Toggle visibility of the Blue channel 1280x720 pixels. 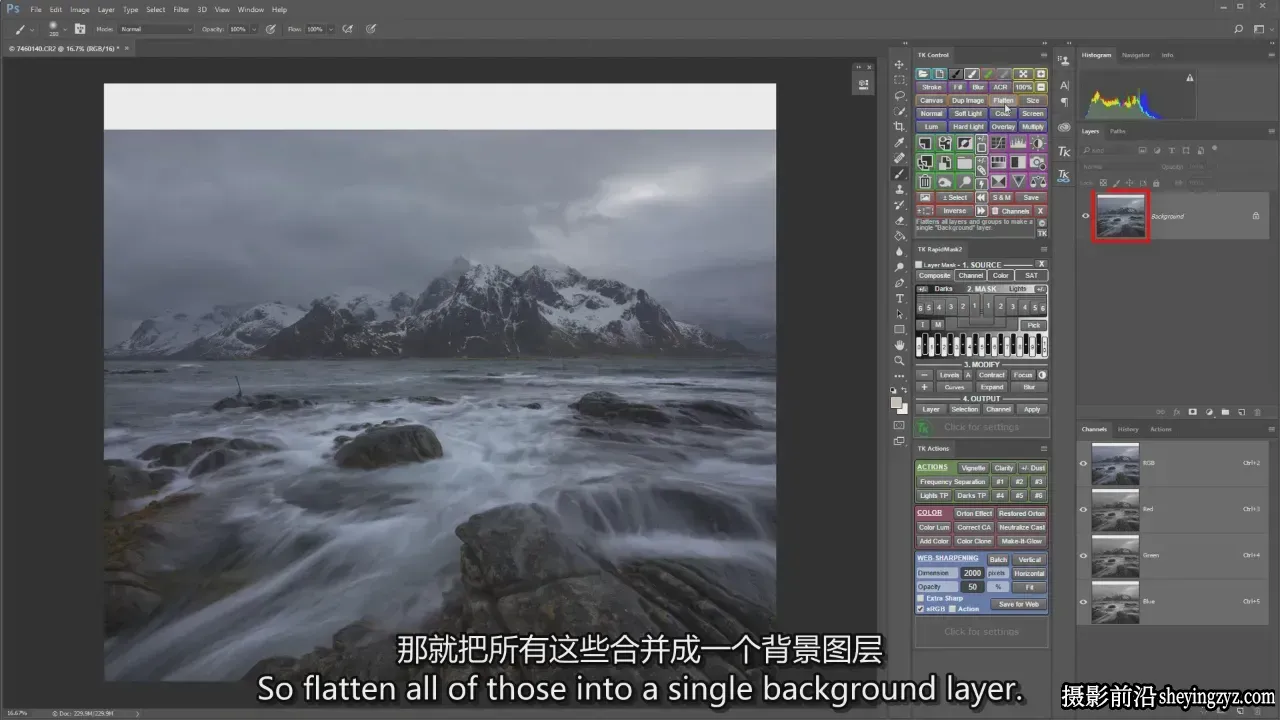pos(1083,601)
